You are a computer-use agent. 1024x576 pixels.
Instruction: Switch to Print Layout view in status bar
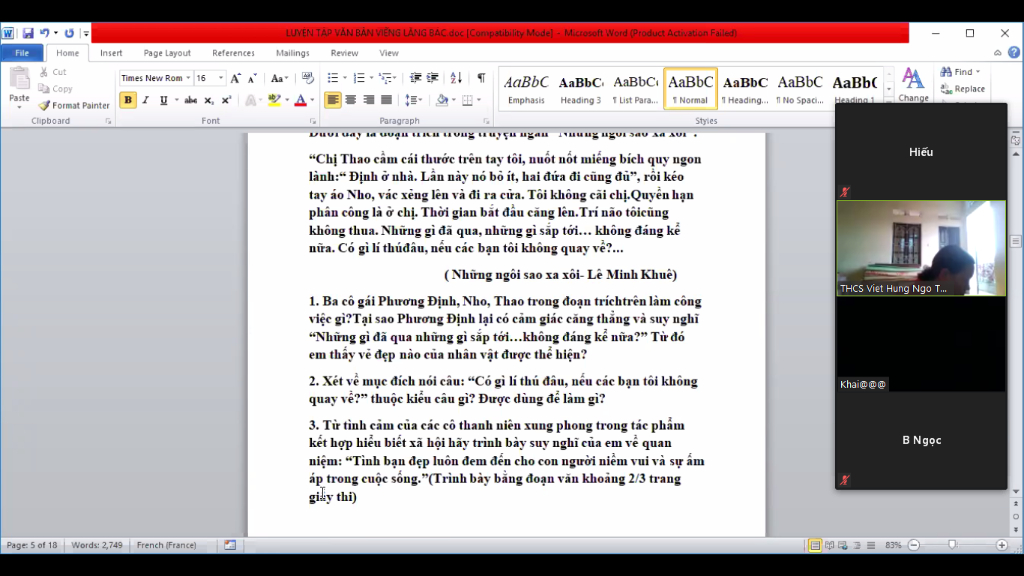[815, 545]
